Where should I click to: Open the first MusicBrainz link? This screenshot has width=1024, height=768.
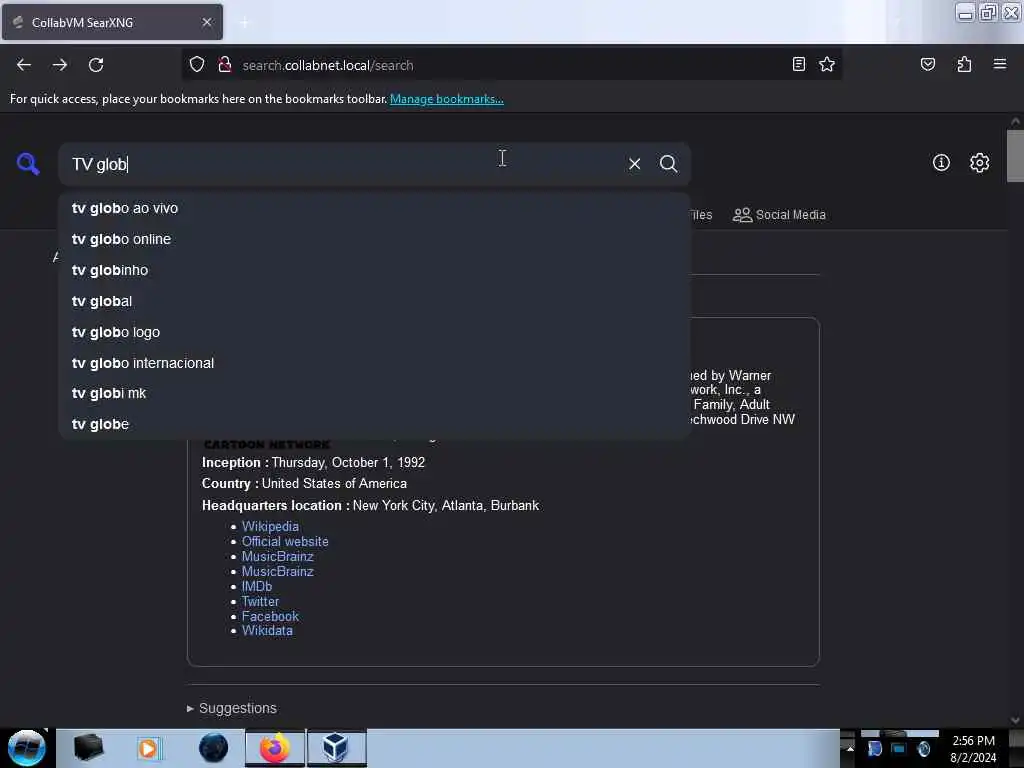click(278, 556)
